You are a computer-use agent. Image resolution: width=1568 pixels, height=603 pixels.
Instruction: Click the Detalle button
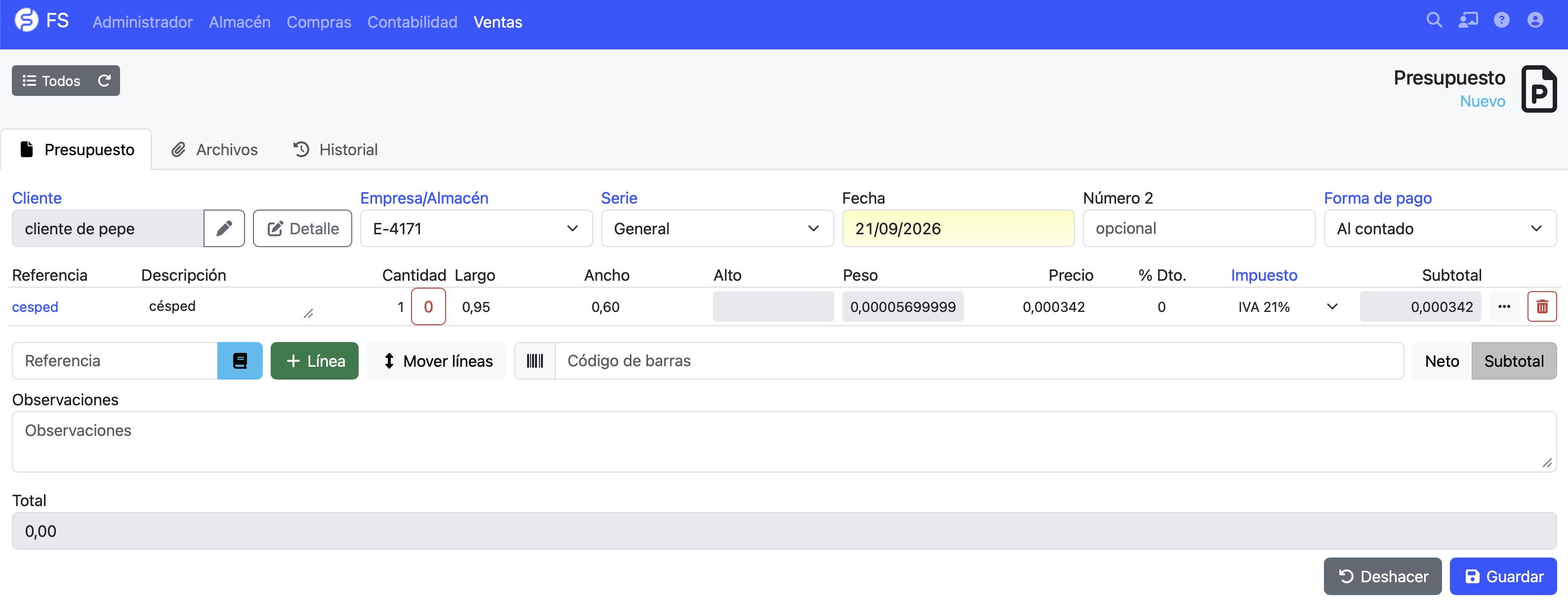302,228
